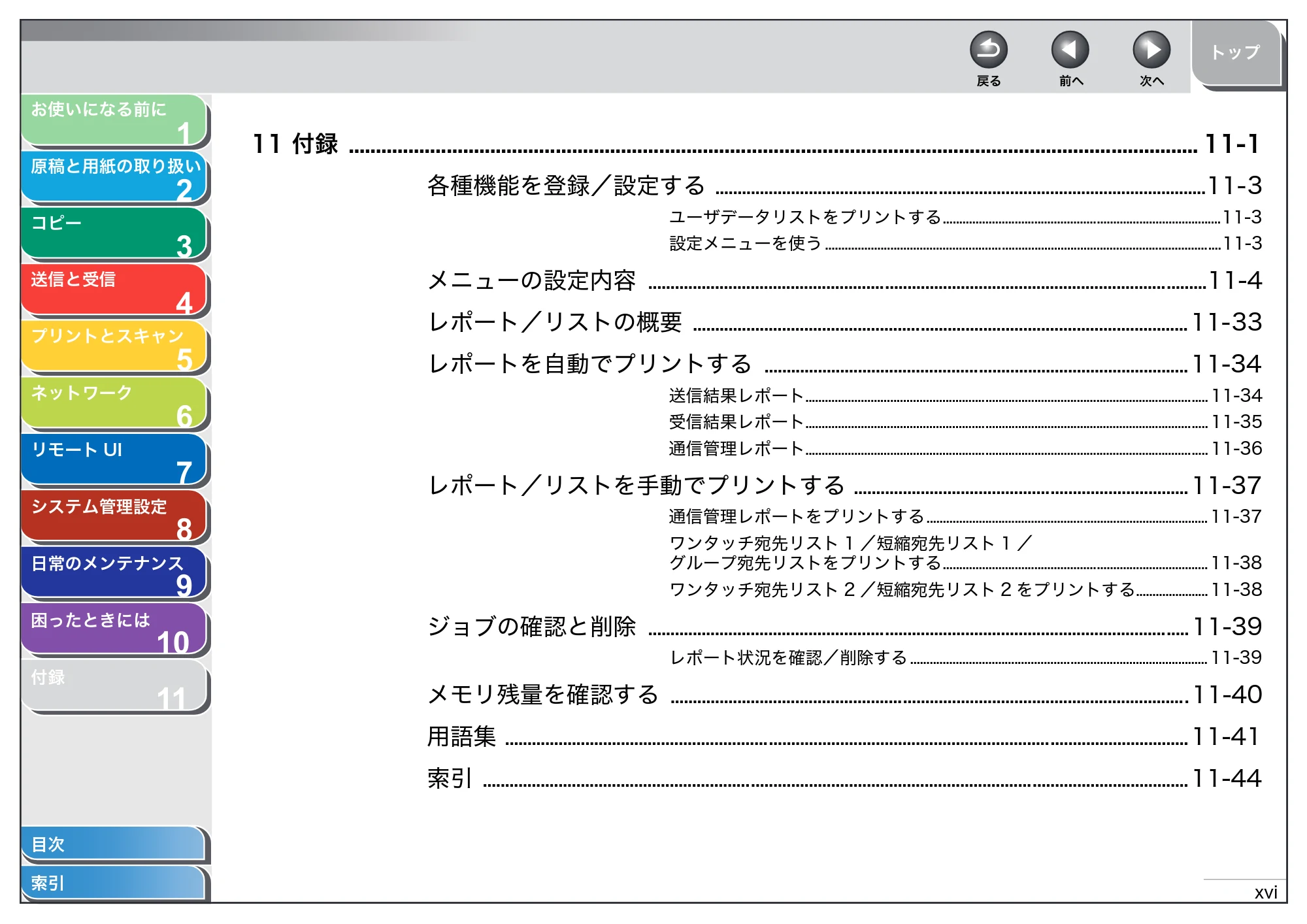Viewport: 1307px width, 924px height.
Task: Open the 11 付録 heading link
Action: [756, 144]
